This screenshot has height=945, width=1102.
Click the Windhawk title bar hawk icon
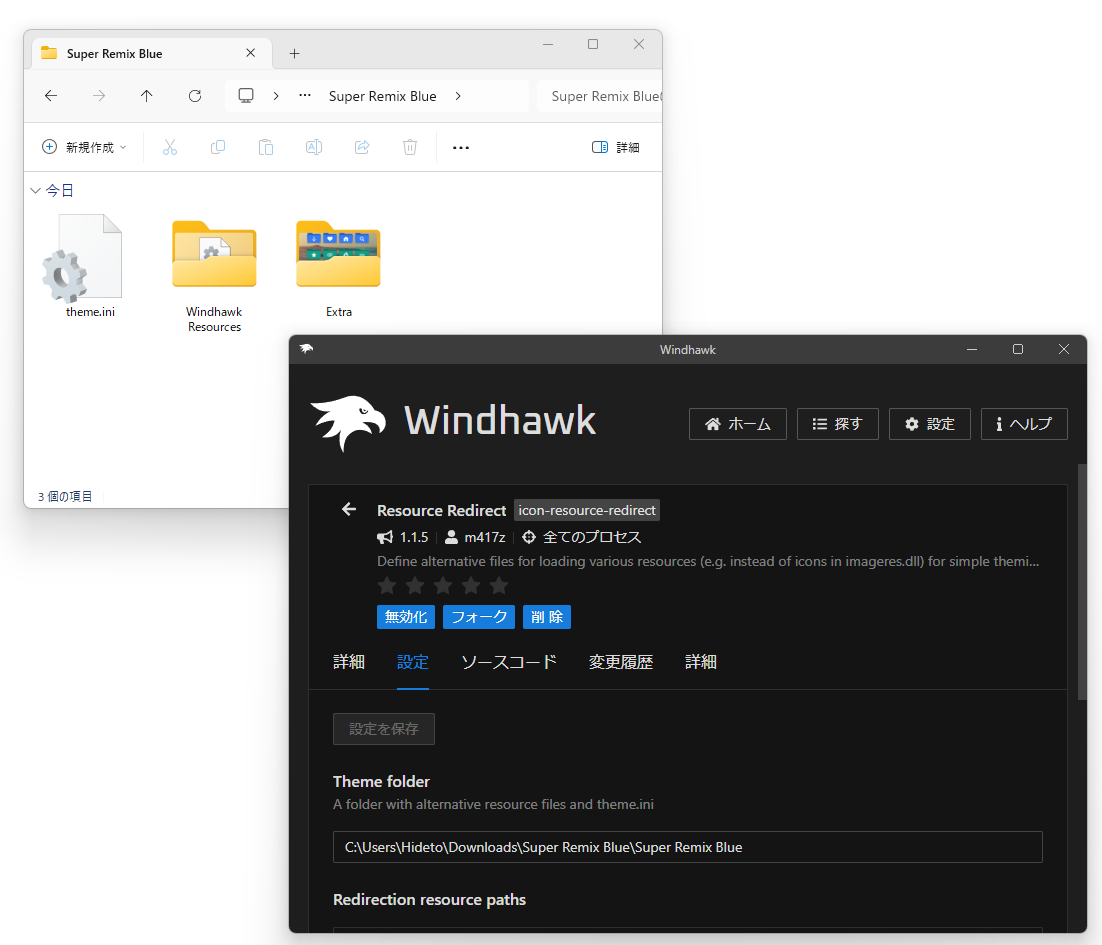306,348
